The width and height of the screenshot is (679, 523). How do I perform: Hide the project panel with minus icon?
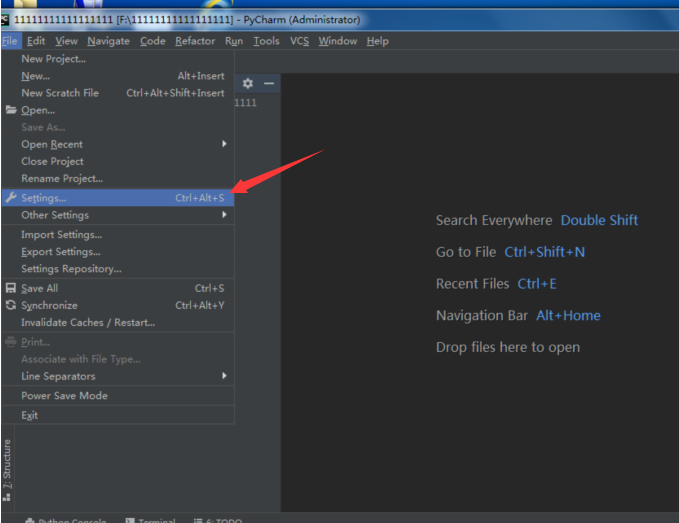coord(269,83)
